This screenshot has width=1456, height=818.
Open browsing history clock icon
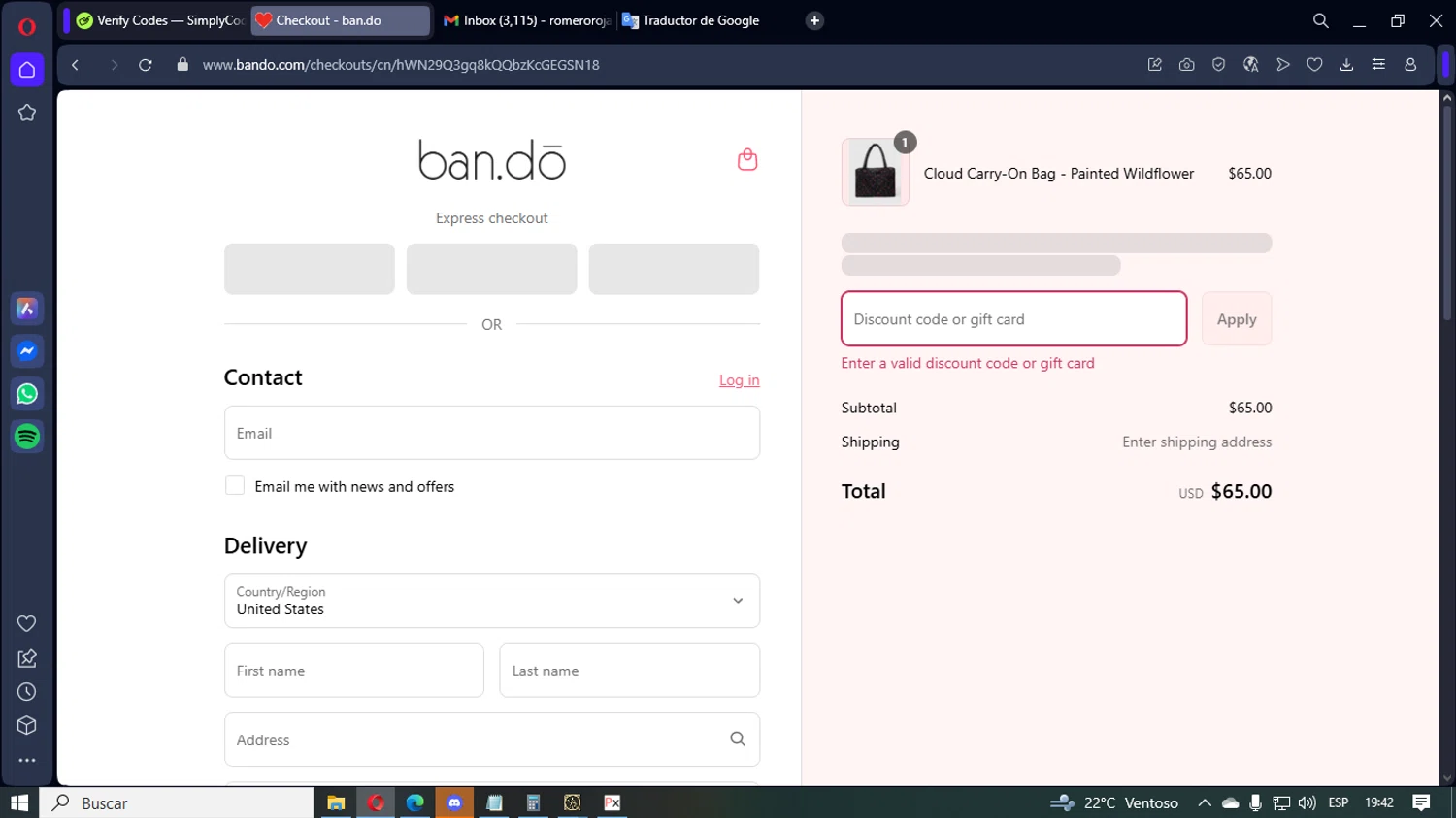tap(27, 692)
